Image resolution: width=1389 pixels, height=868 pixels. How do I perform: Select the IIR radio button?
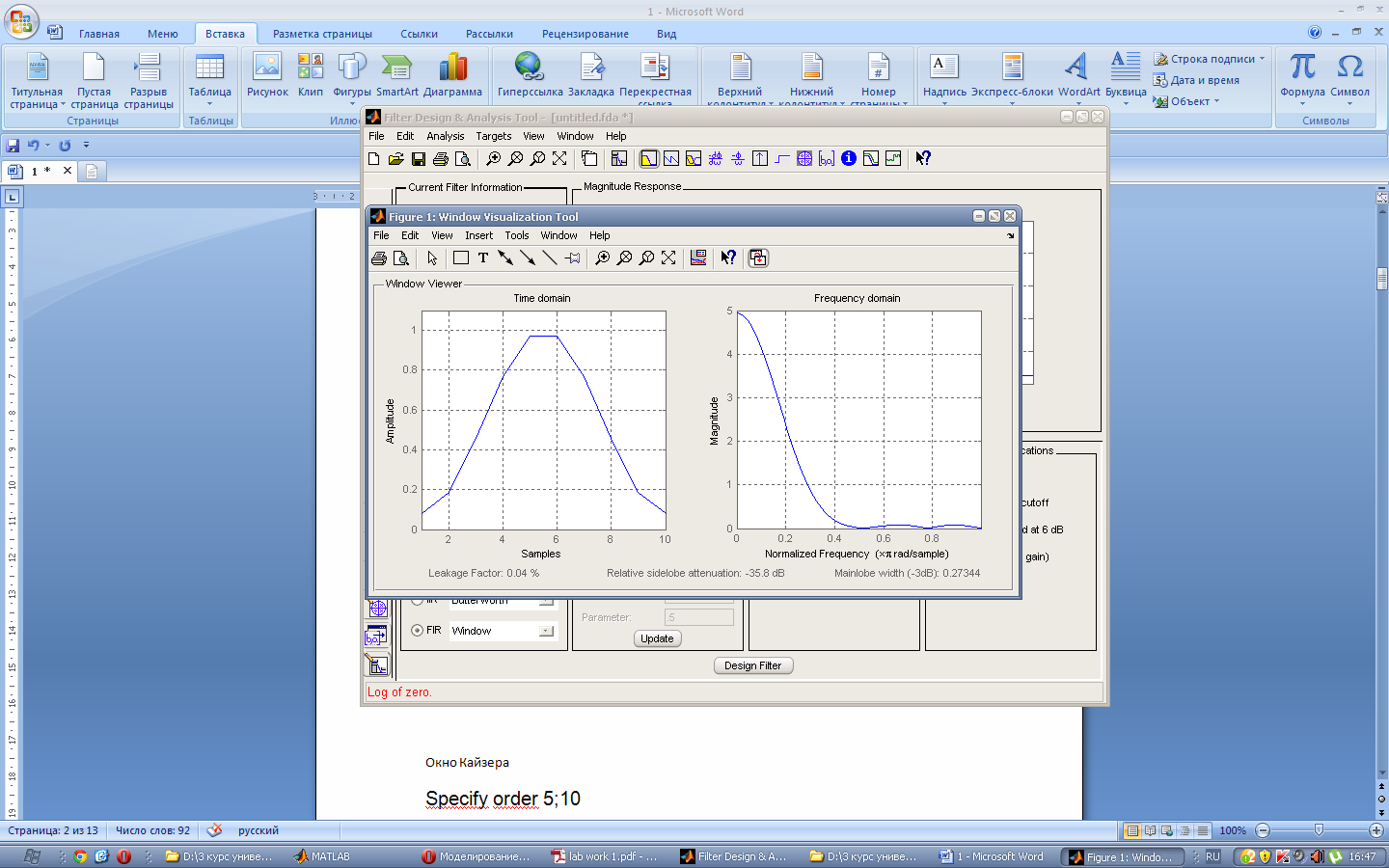click(418, 601)
